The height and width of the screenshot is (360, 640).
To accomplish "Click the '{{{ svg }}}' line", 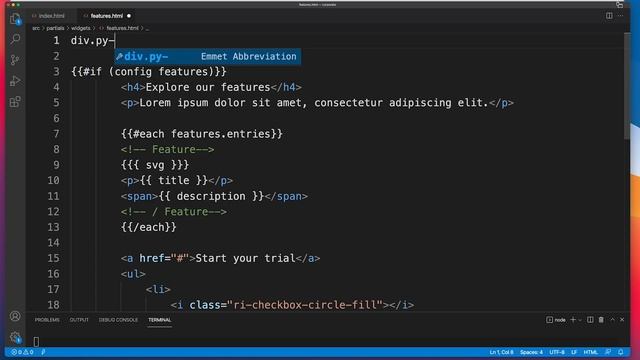I will point(155,165).
